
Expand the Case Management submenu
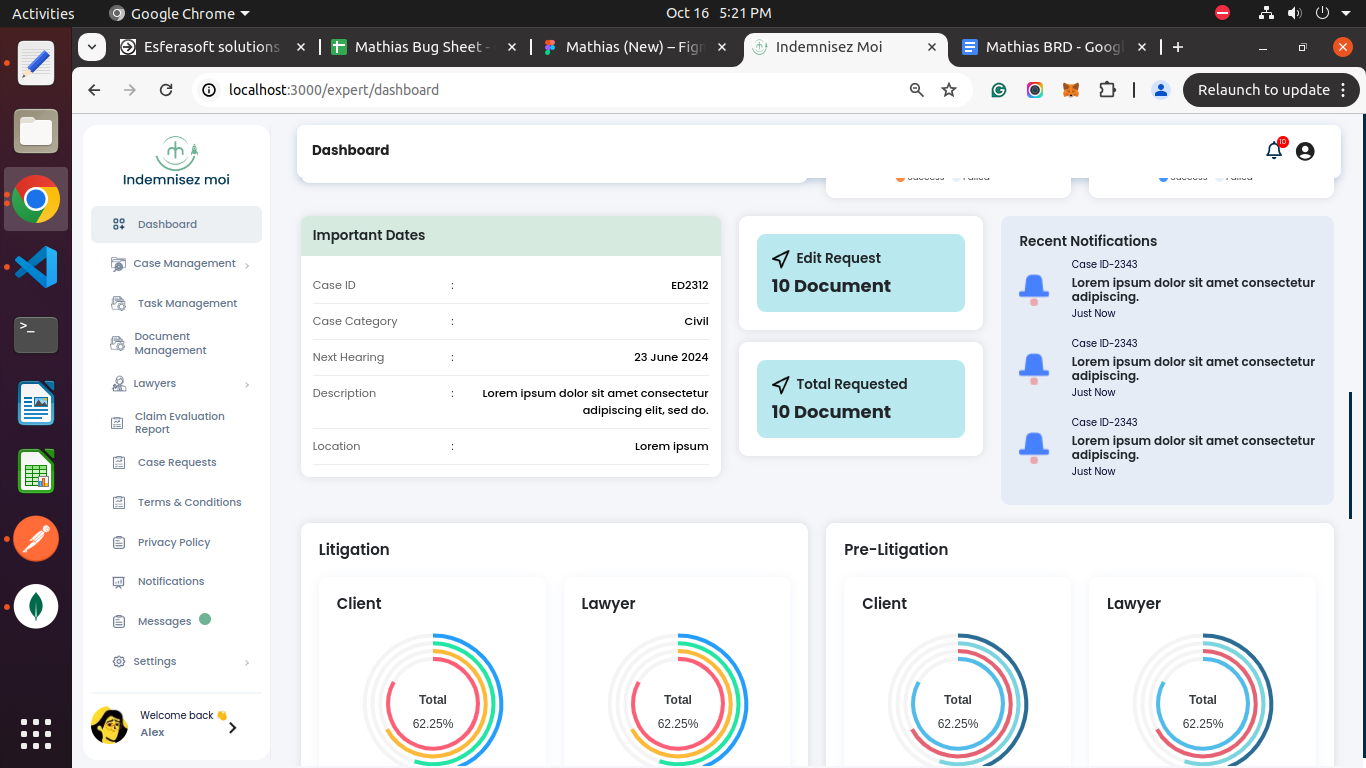[x=246, y=265]
